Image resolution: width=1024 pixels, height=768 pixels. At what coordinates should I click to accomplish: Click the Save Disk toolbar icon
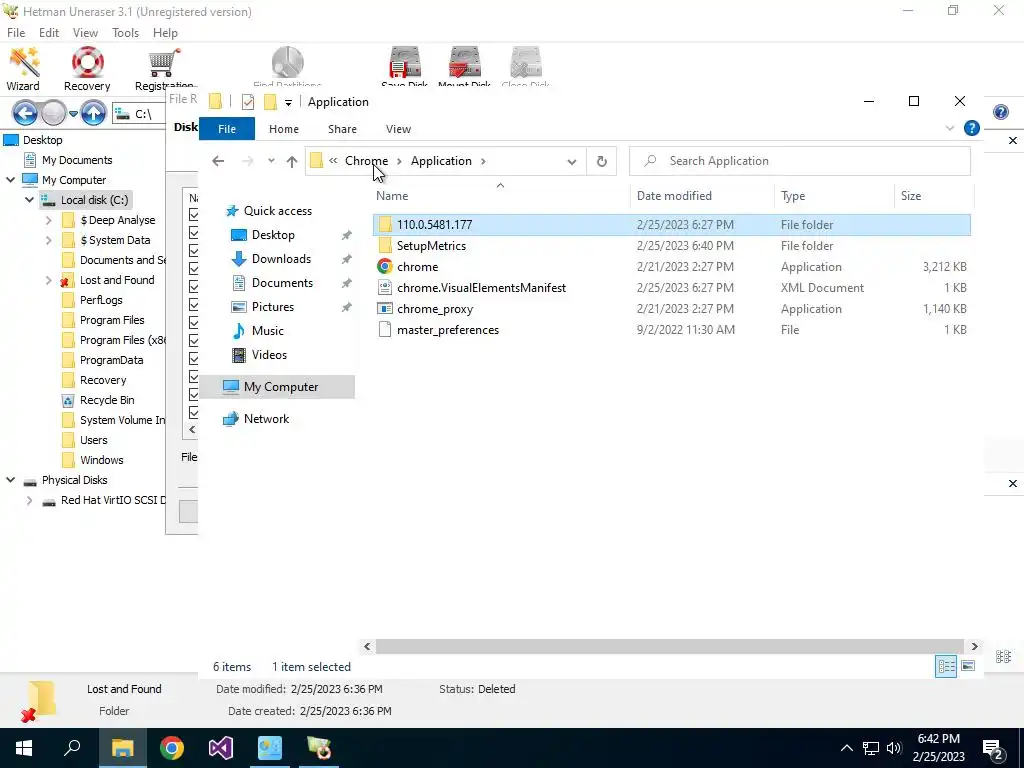[x=404, y=65]
